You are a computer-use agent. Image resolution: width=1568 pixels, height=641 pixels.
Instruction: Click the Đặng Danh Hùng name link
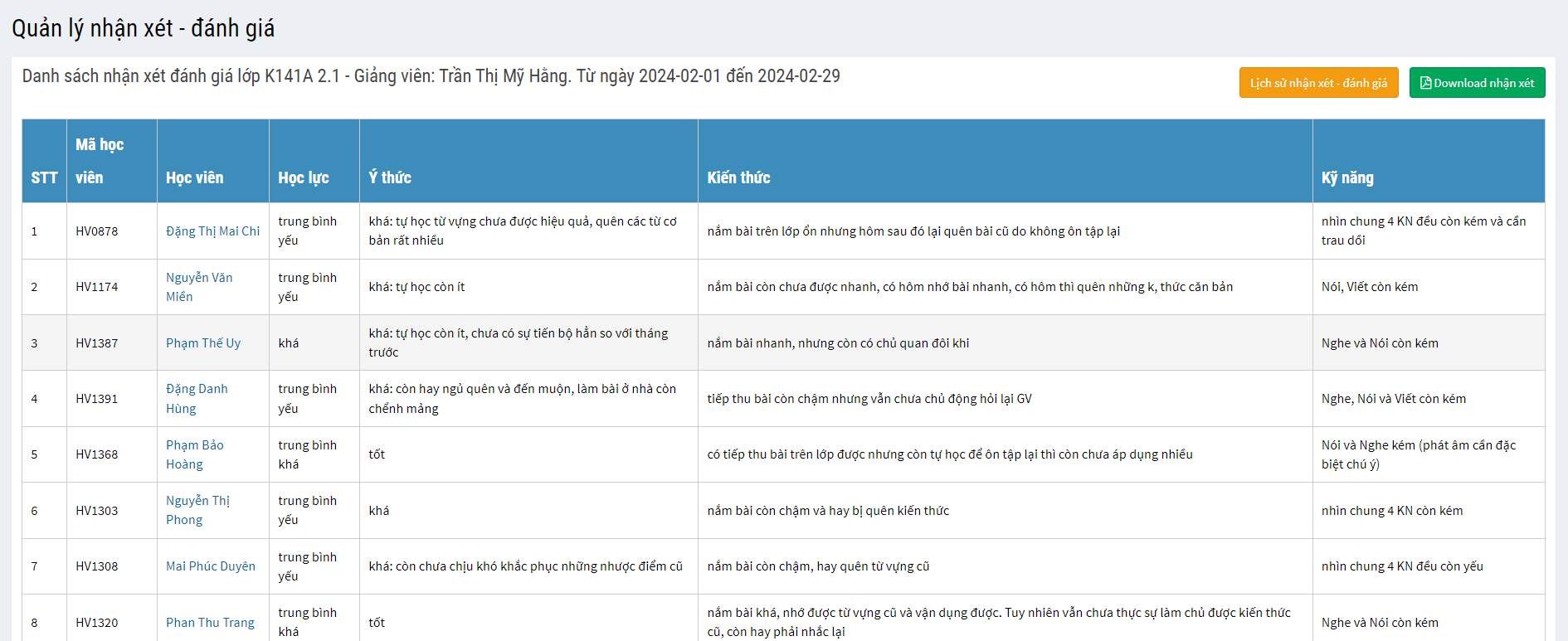point(196,399)
